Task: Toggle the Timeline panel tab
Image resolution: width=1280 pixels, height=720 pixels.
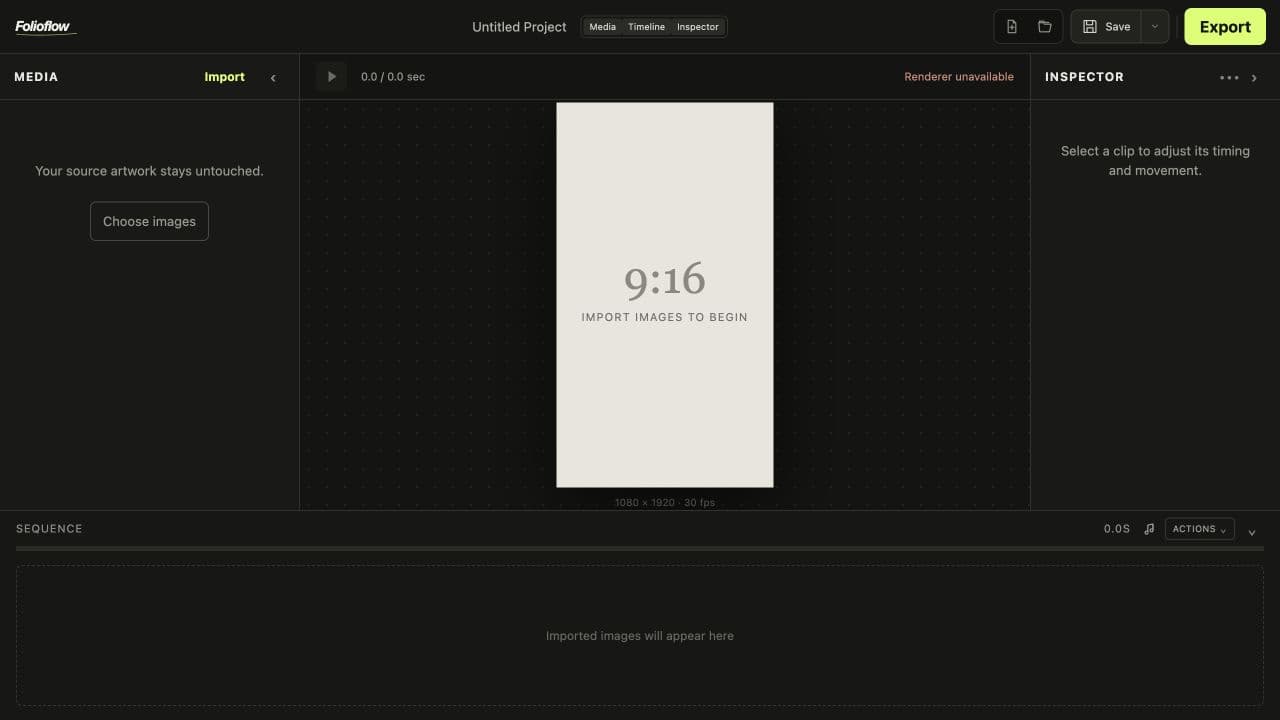Action: 646,27
